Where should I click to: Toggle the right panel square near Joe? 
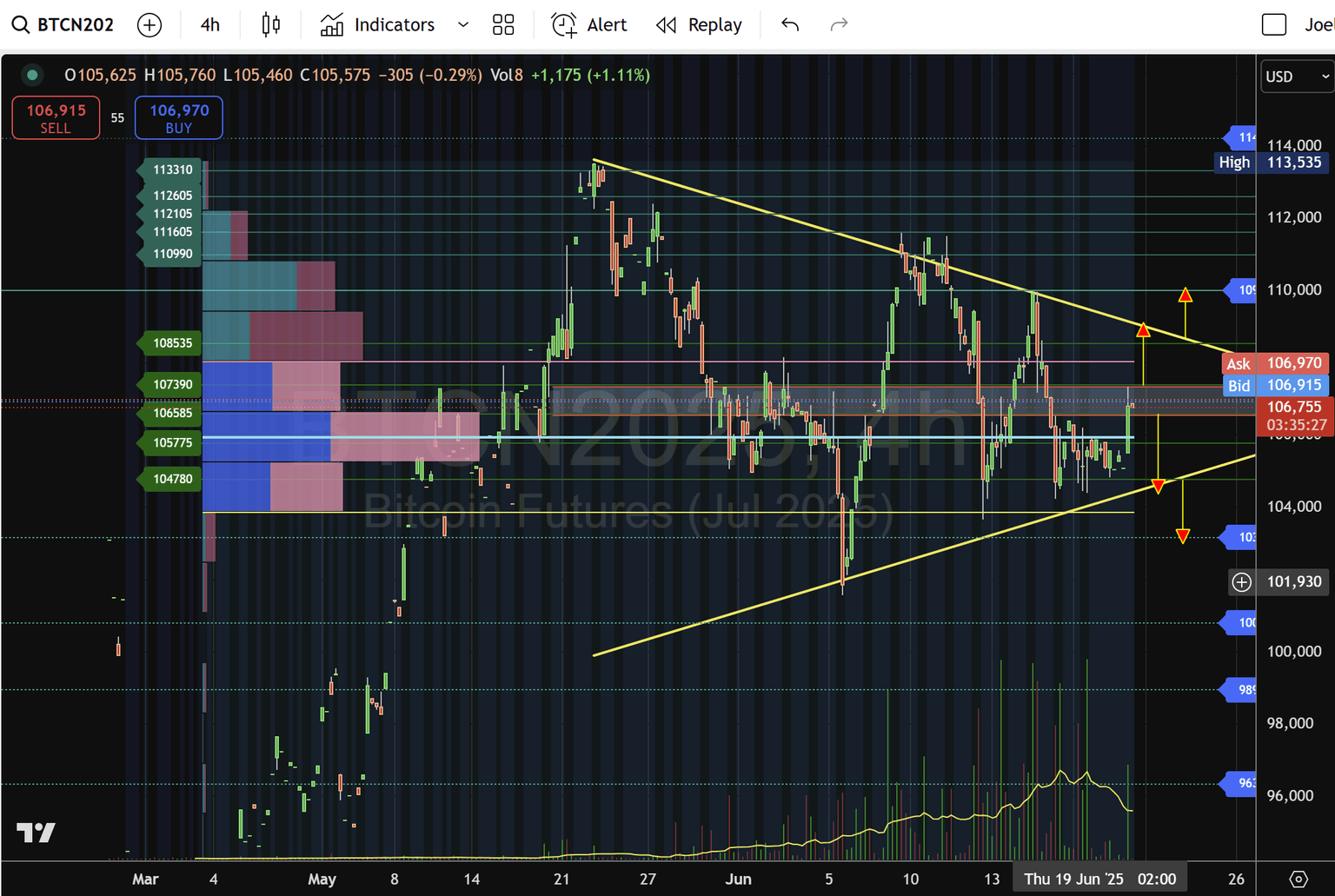click(1274, 24)
